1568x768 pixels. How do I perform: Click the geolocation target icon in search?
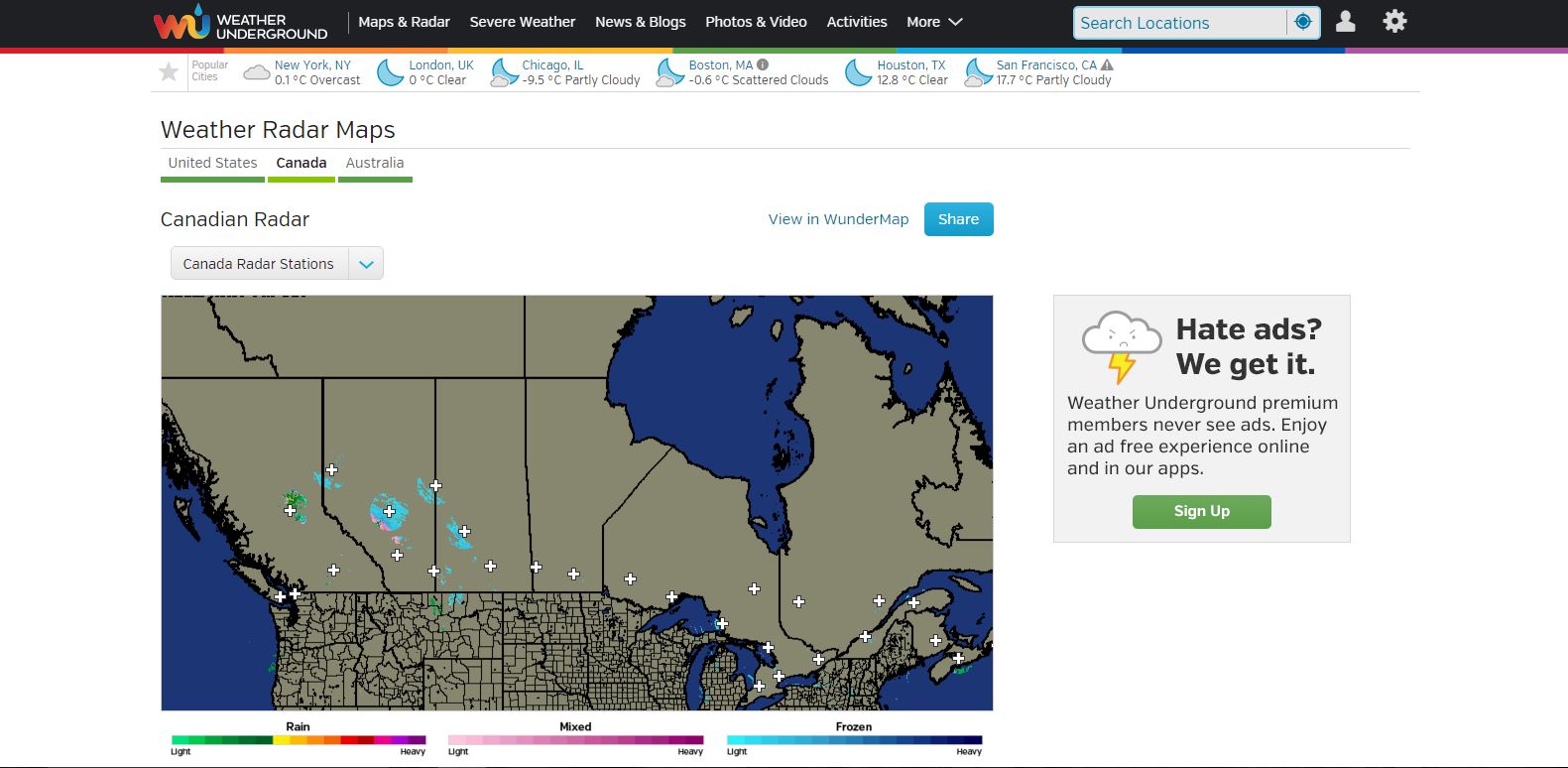pyautogui.click(x=1303, y=22)
